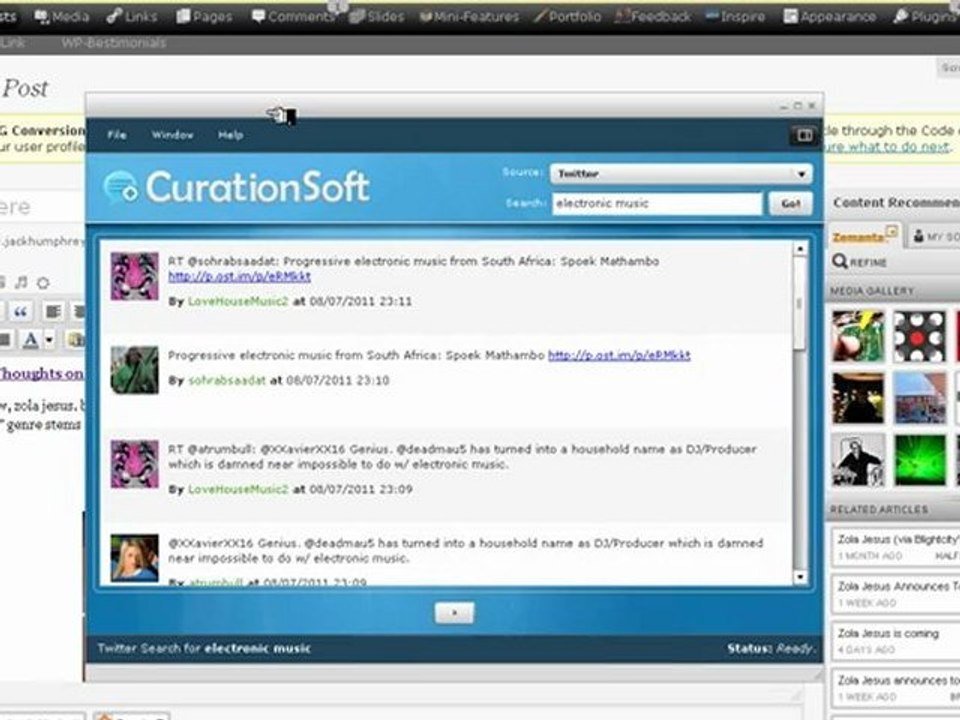This screenshot has height=720, width=960.
Task: Select the circuit board image in Media Gallery
Action: [858, 336]
